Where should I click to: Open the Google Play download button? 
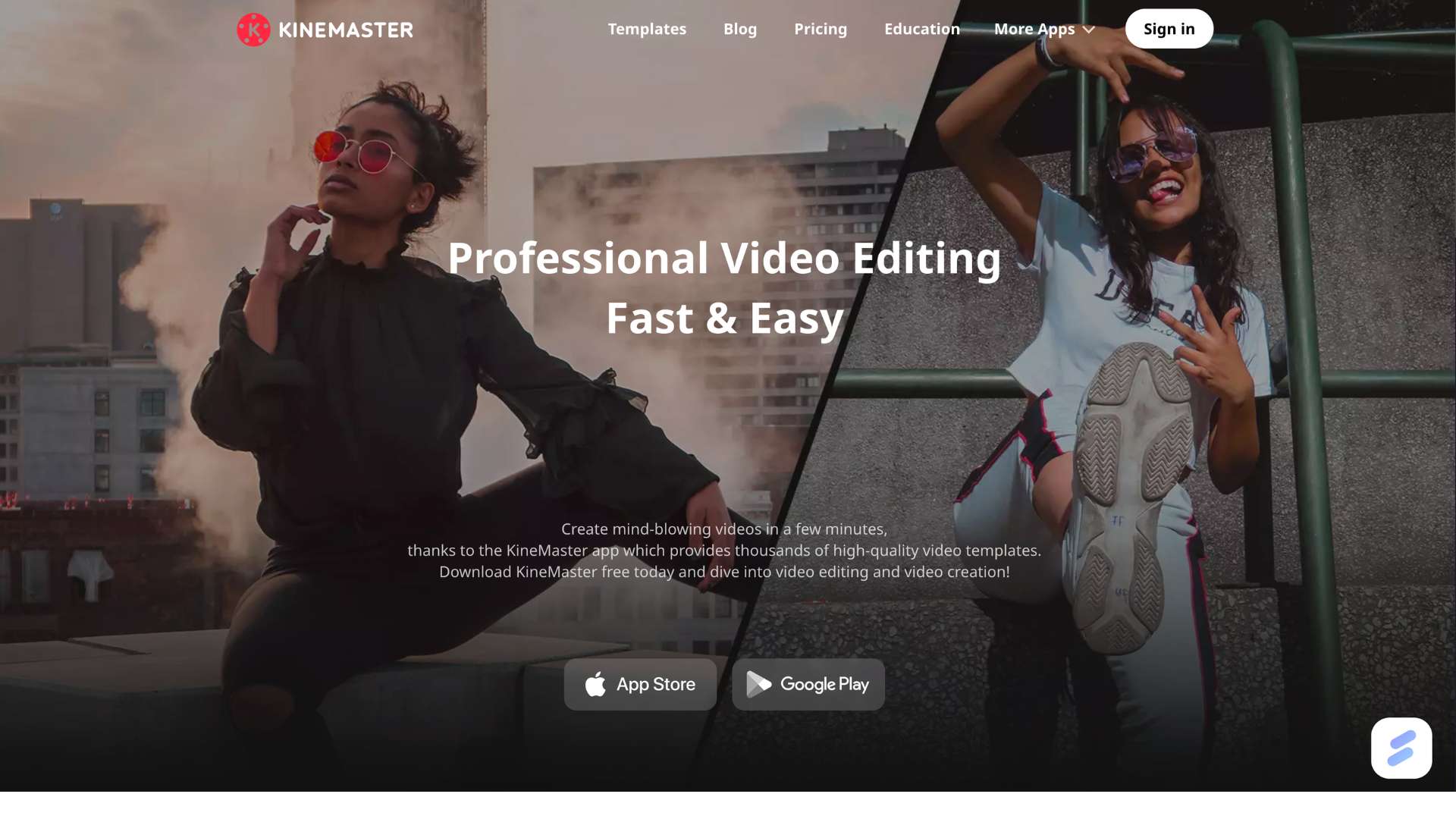pos(808,684)
